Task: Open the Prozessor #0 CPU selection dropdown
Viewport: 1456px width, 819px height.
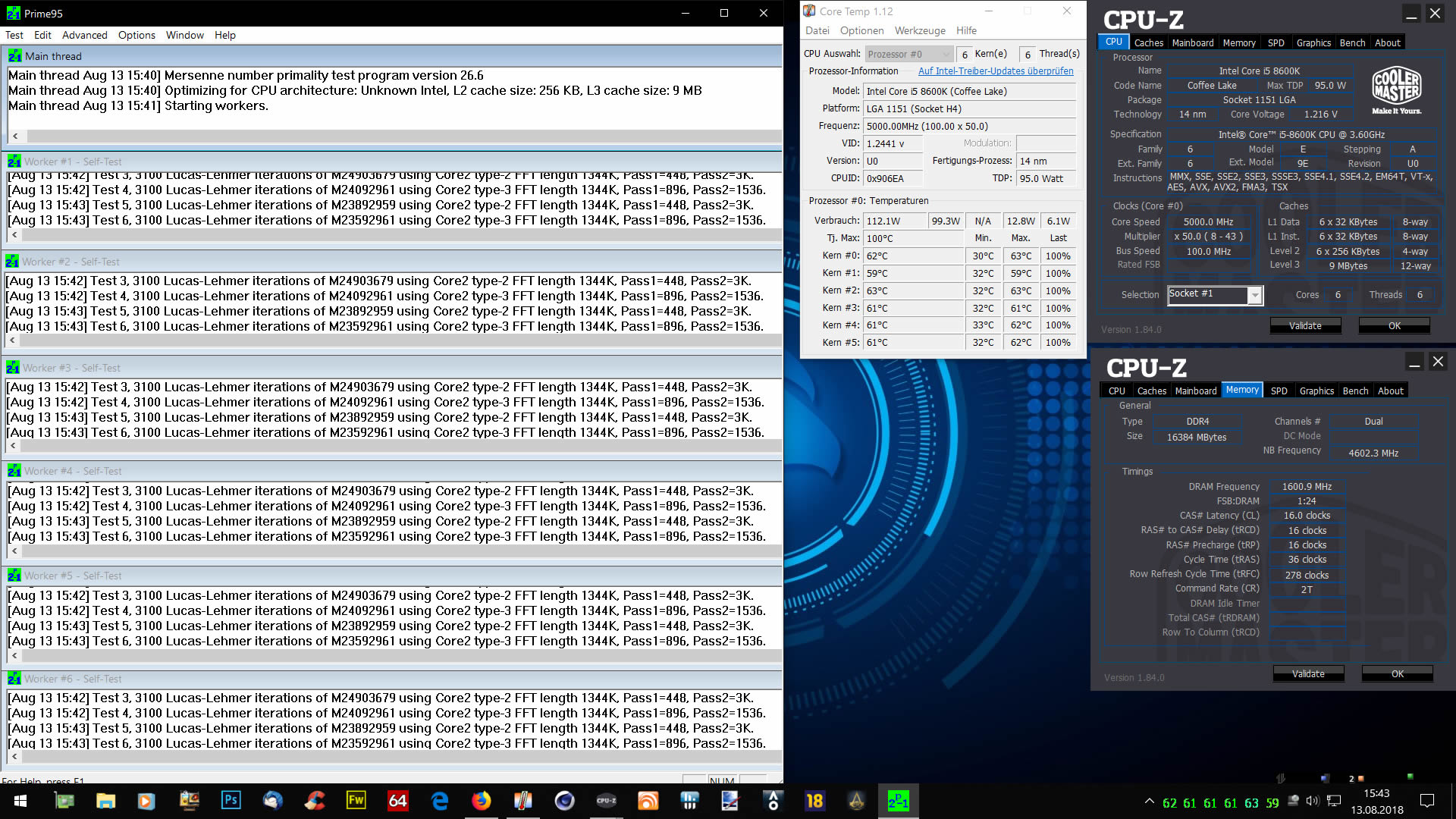Action: [x=908, y=54]
